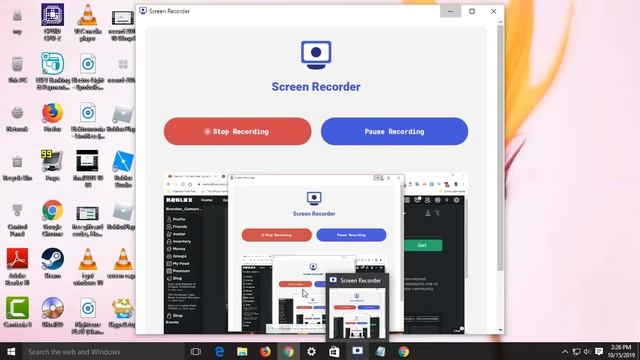
Task: Click the Screen Recorder window title bar icon
Action: [x=143, y=11]
